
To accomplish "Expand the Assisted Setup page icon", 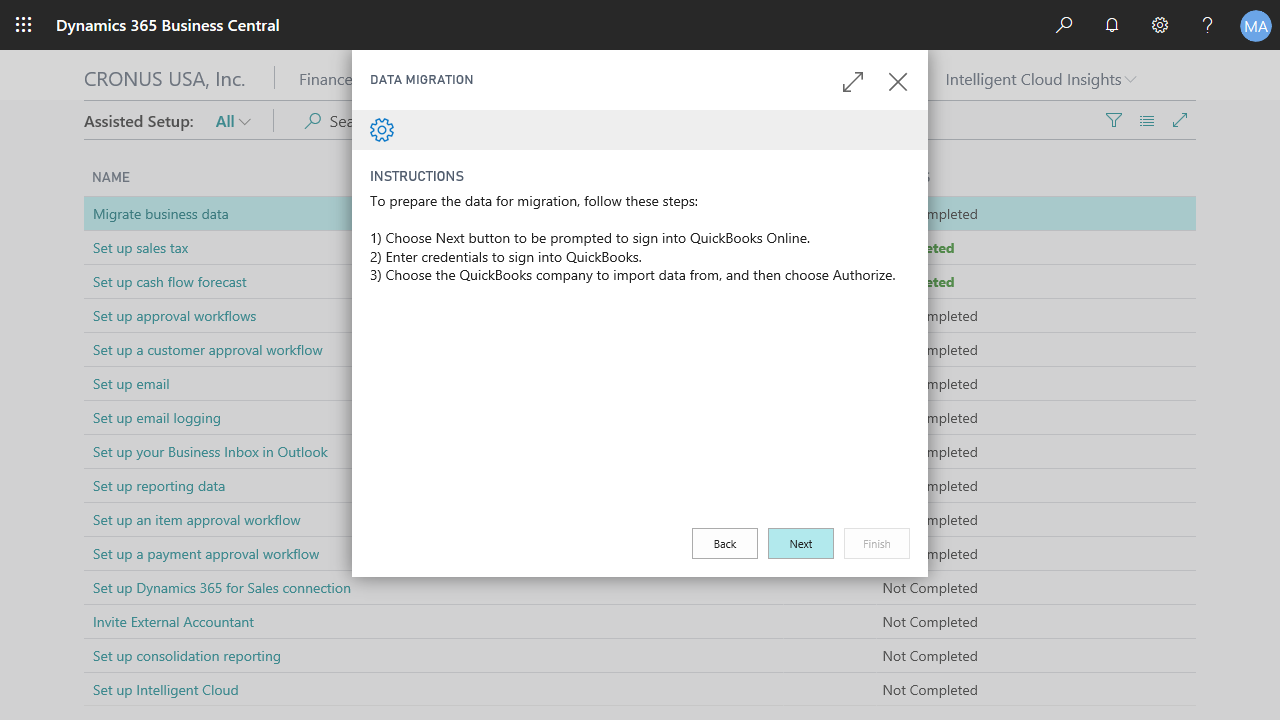I will [1180, 120].
